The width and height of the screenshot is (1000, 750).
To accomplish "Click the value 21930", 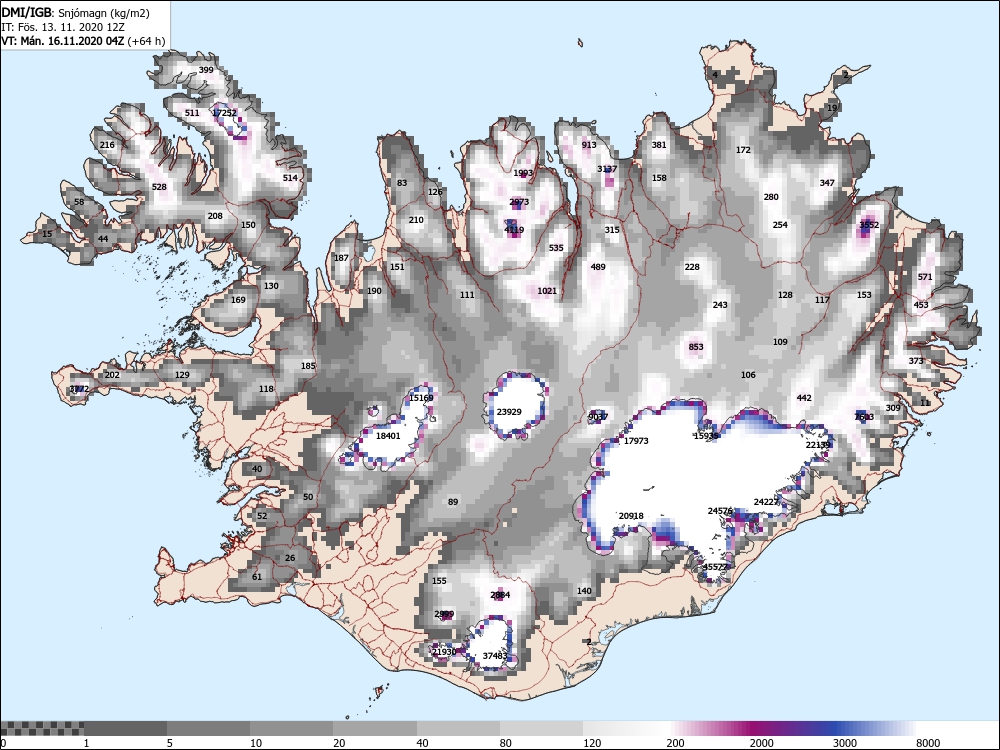I will 444,652.
